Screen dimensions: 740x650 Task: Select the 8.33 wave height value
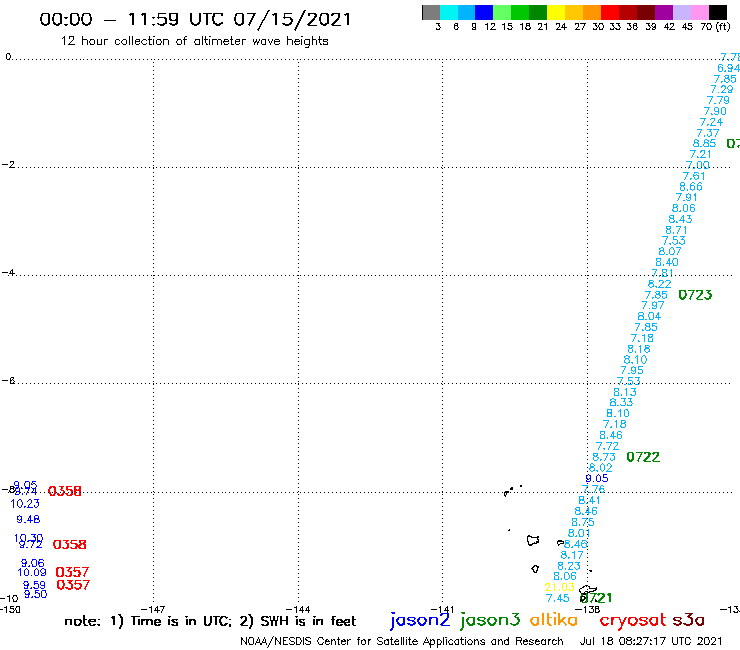(622, 403)
